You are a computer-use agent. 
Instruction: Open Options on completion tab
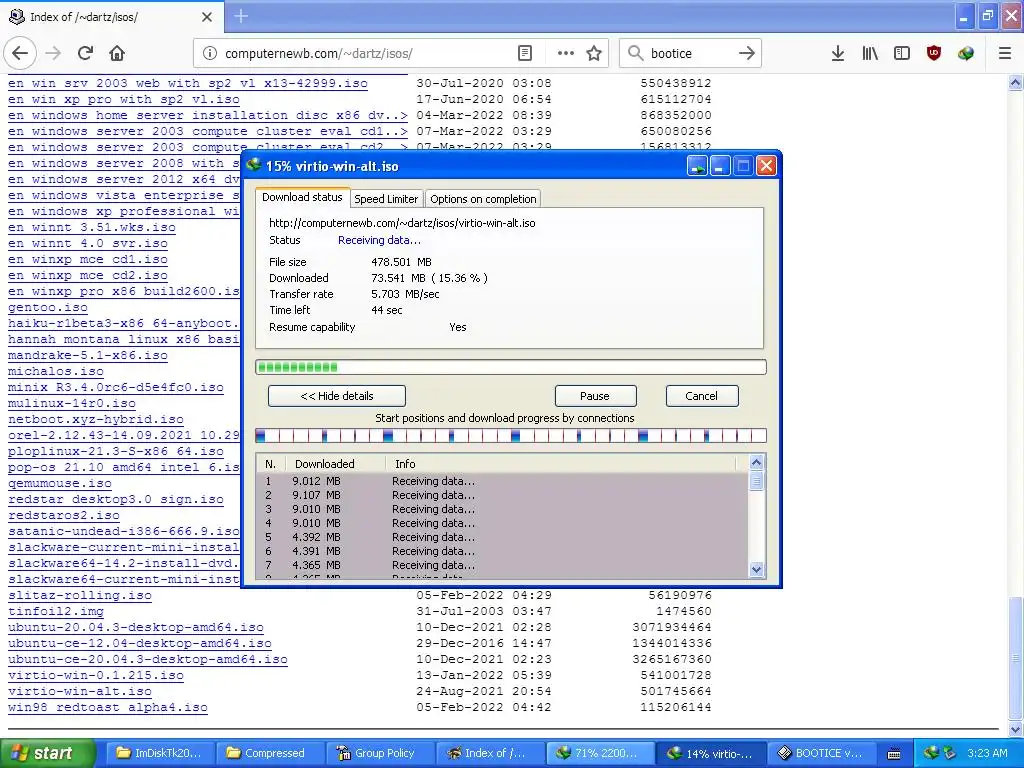[x=483, y=199]
